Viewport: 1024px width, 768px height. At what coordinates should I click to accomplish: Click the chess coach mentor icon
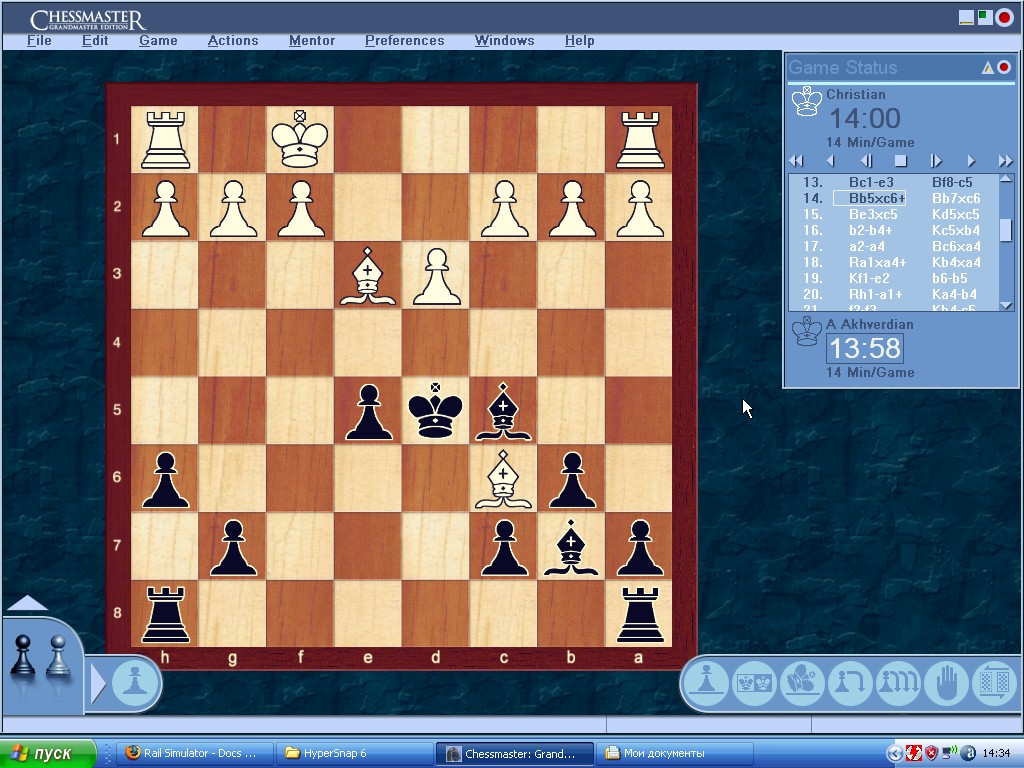pyautogui.click(x=803, y=682)
